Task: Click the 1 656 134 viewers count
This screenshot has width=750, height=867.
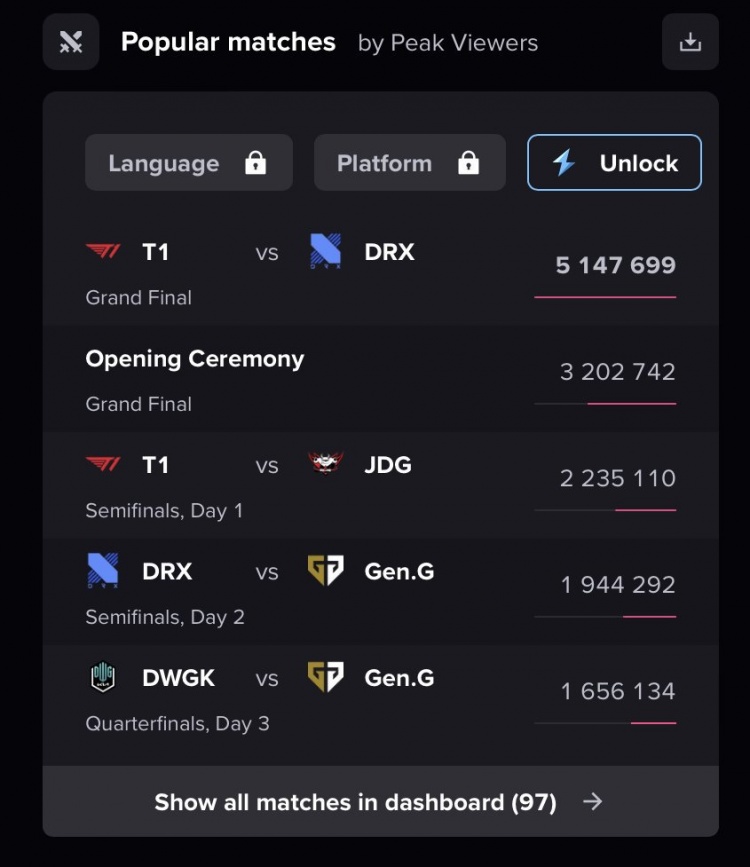Action: (x=617, y=691)
